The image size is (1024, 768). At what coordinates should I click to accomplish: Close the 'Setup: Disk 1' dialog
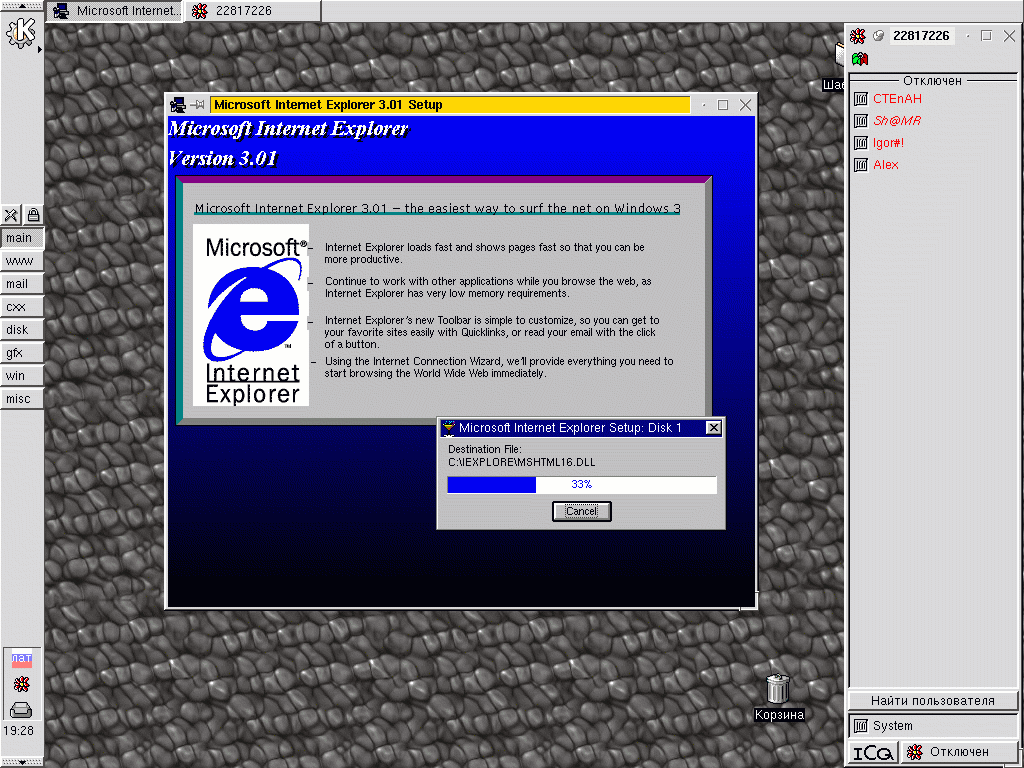click(x=714, y=428)
